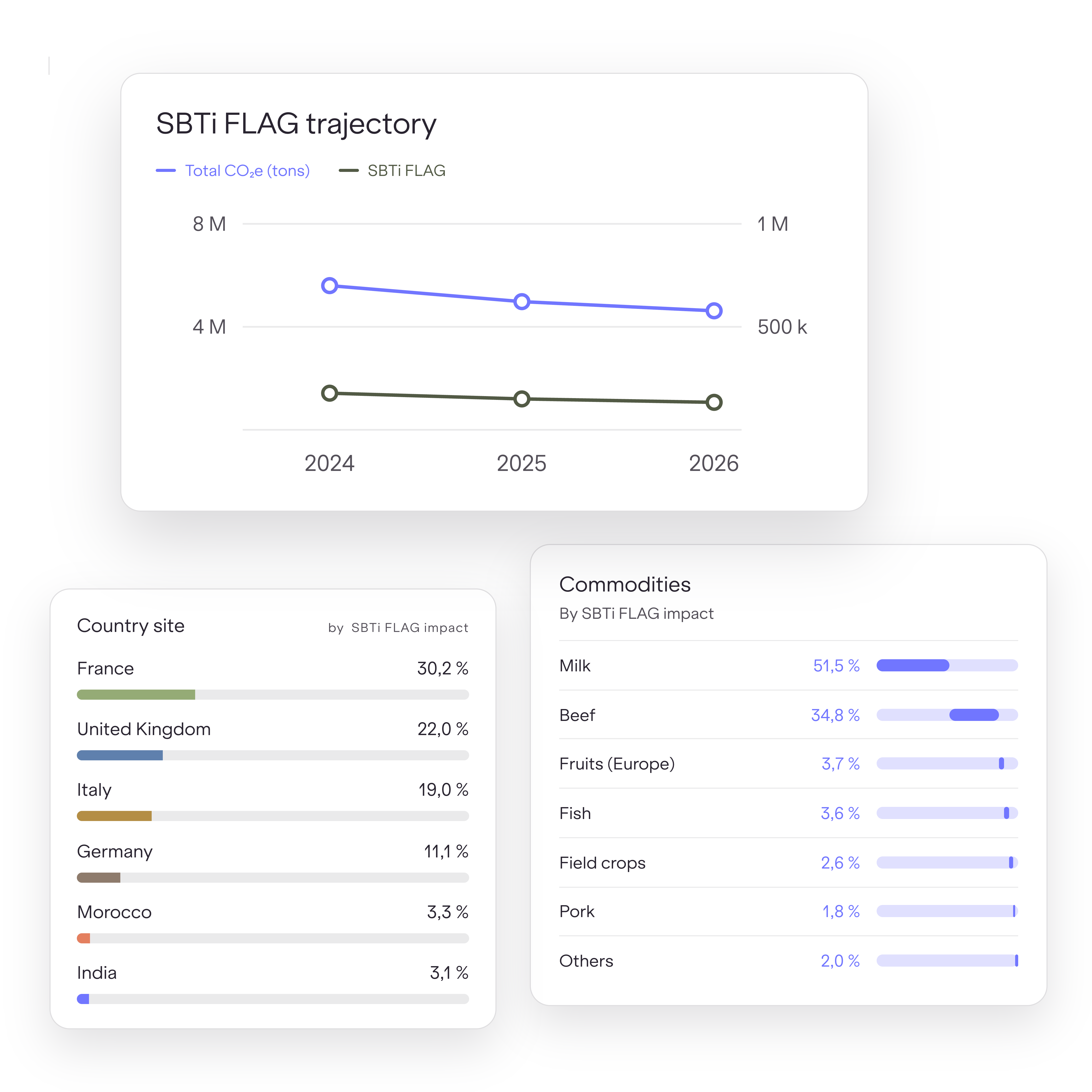Click the 'Morocco' country label
Viewport: 1092px width, 1092px height.
coord(114,912)
